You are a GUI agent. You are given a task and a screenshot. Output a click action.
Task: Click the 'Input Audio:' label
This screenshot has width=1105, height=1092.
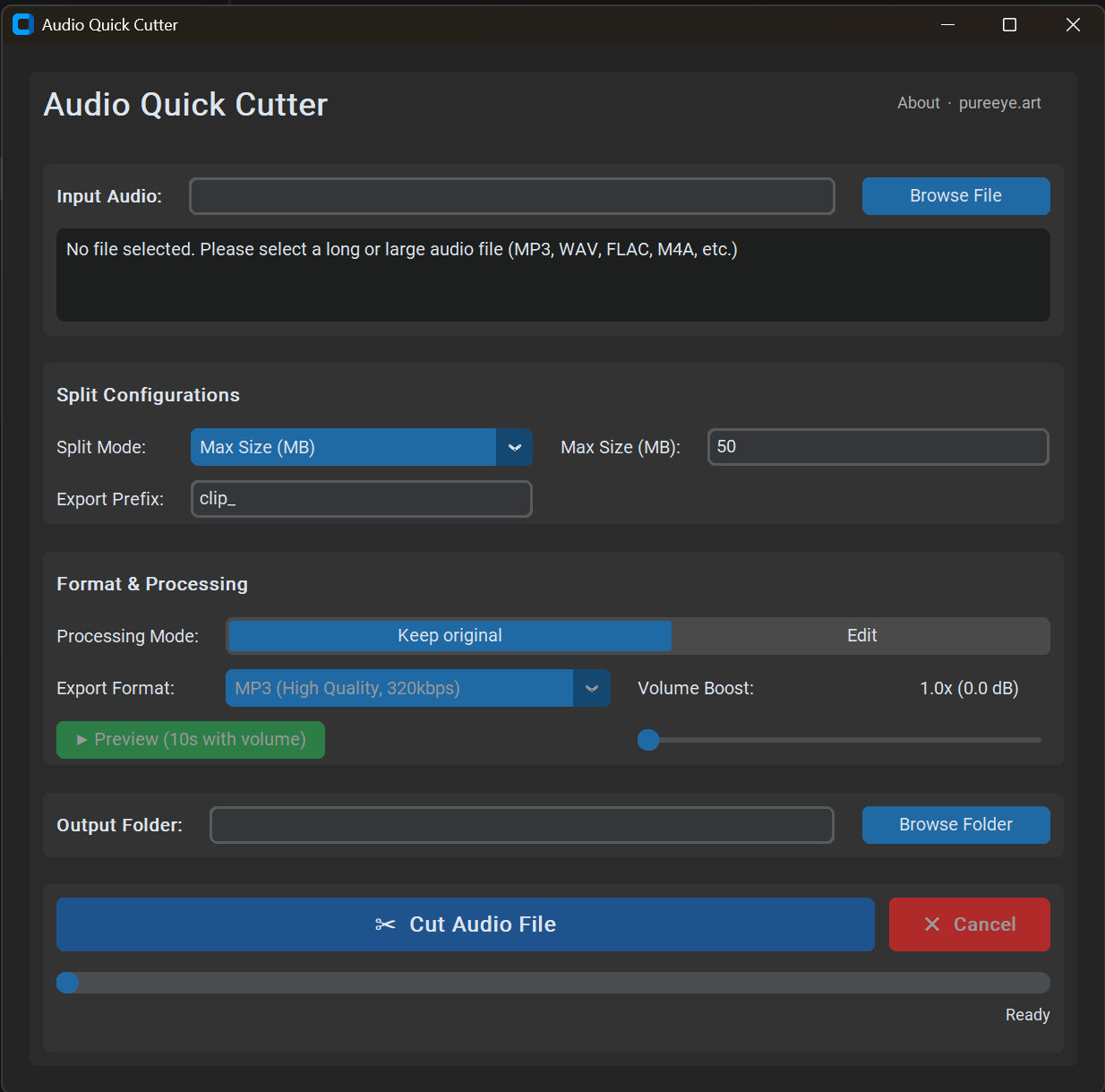(109, 196)
